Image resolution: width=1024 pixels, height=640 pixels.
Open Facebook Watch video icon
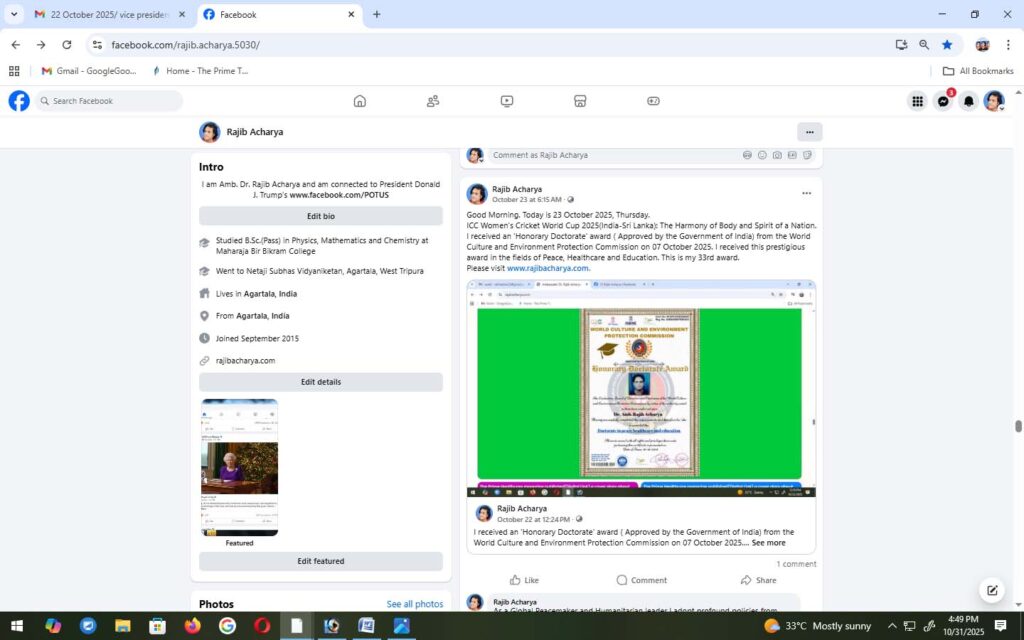(507, 101)
